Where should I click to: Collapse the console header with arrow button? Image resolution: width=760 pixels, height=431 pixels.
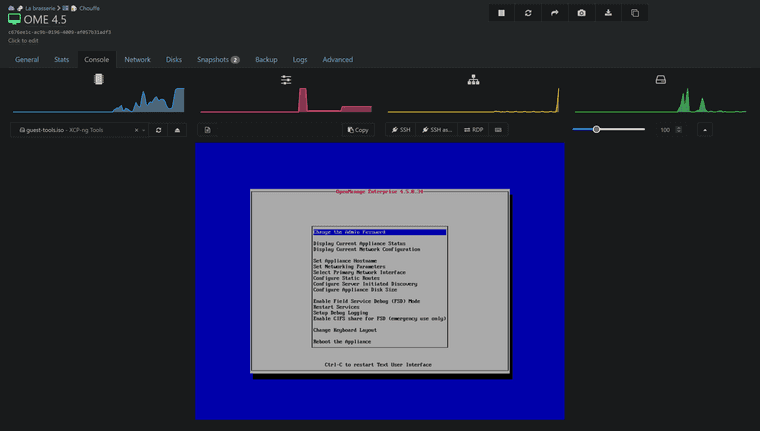[704, 130]
